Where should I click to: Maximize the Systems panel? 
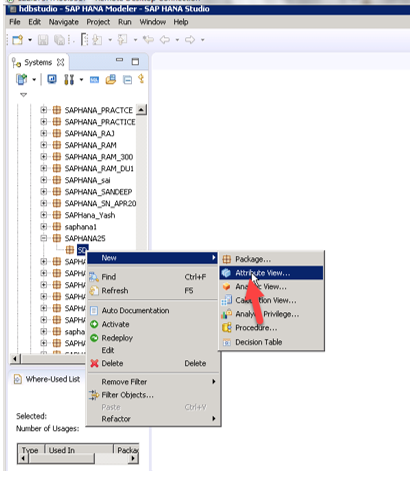pos(135,62)
